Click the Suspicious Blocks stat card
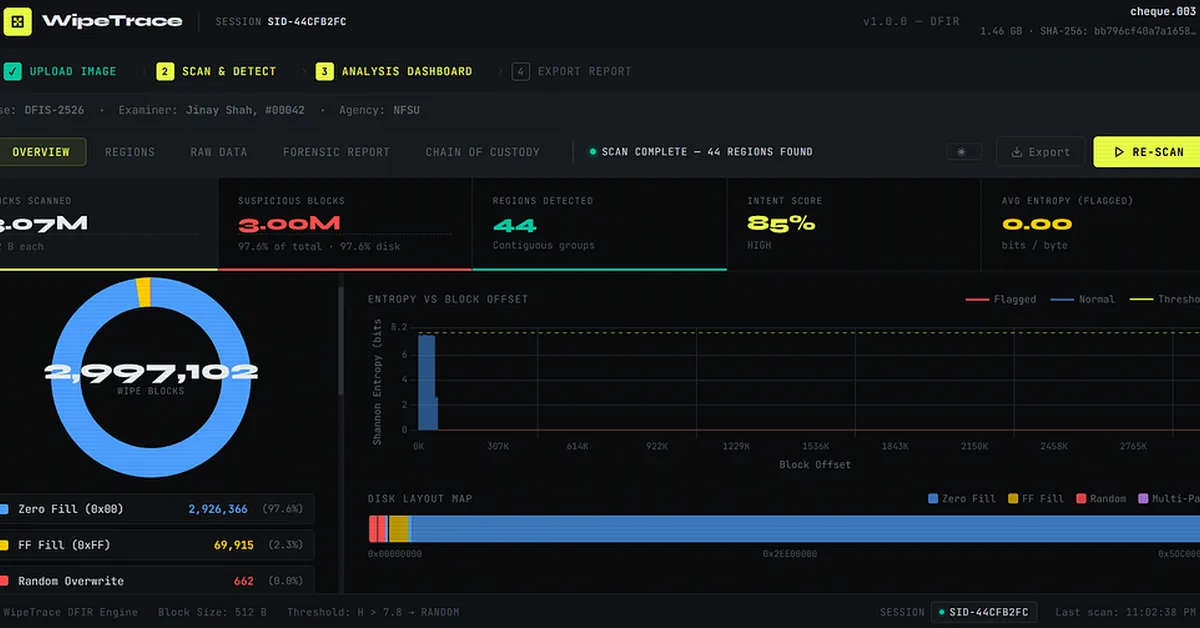 click(x=344, y=224)
